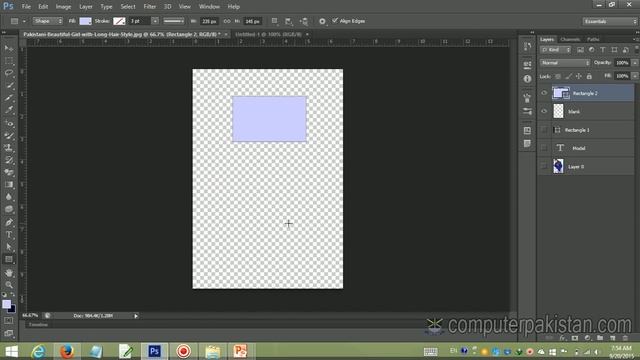Screen dimensions: 640x360
Task: Open the geometry options gear icon
Action: pyautogui.click(x=322, y=21)
